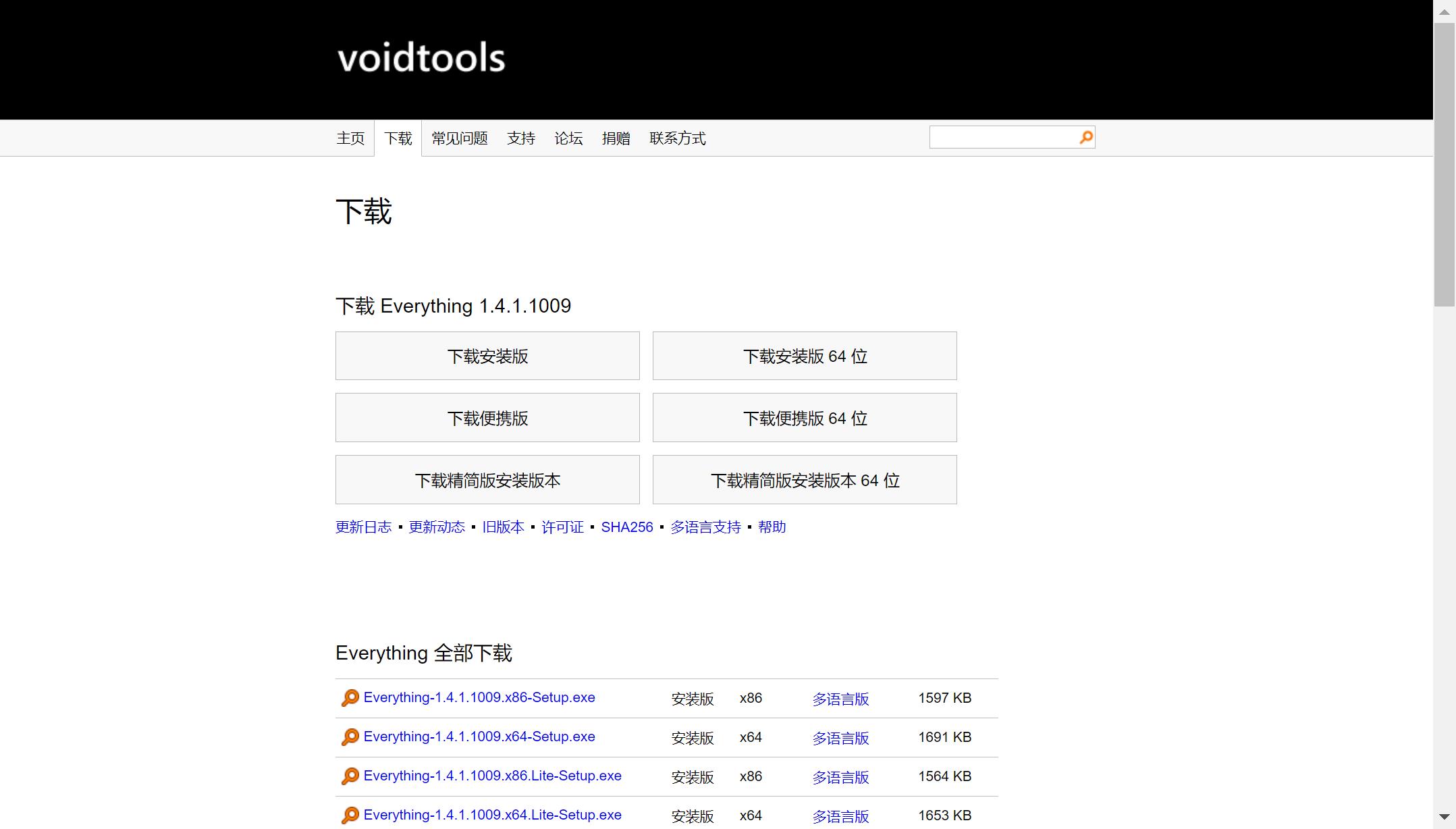The width and height of the screenshot is (1456, 829).
Task: Click the voidtools logo
Action: click(421, 58)
